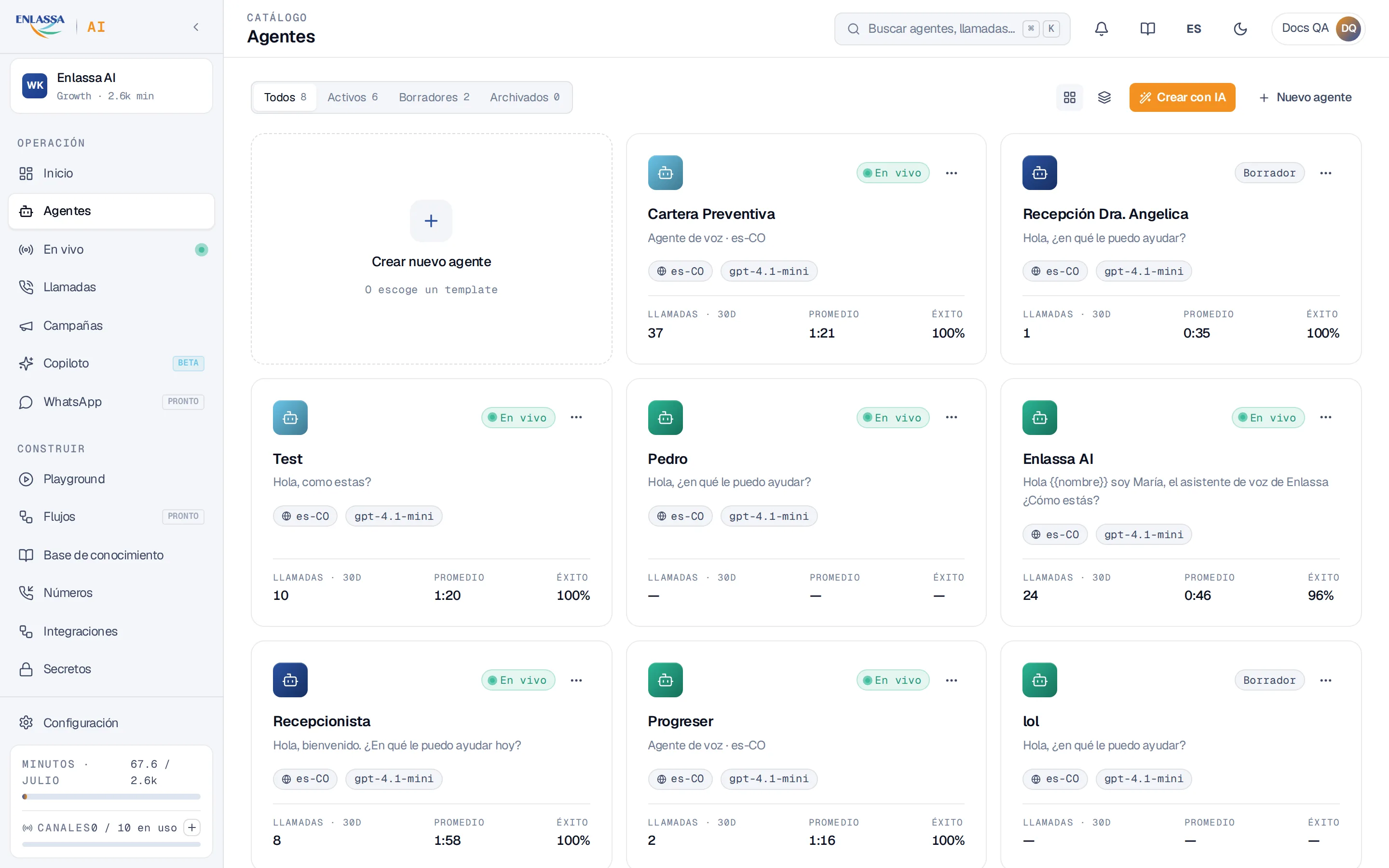Open the more options menu on Test card
Viewport: 1389px width, 868px height.
pyautogui.click(x=576, y=417)
